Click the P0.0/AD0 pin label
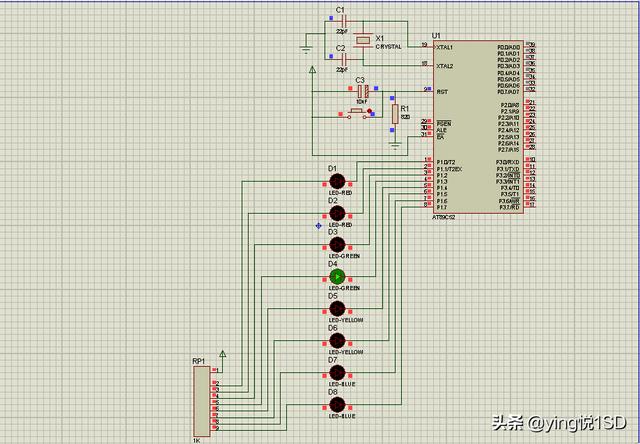Image resolution: width=640 pixels, height=444 pixels. 509,47
